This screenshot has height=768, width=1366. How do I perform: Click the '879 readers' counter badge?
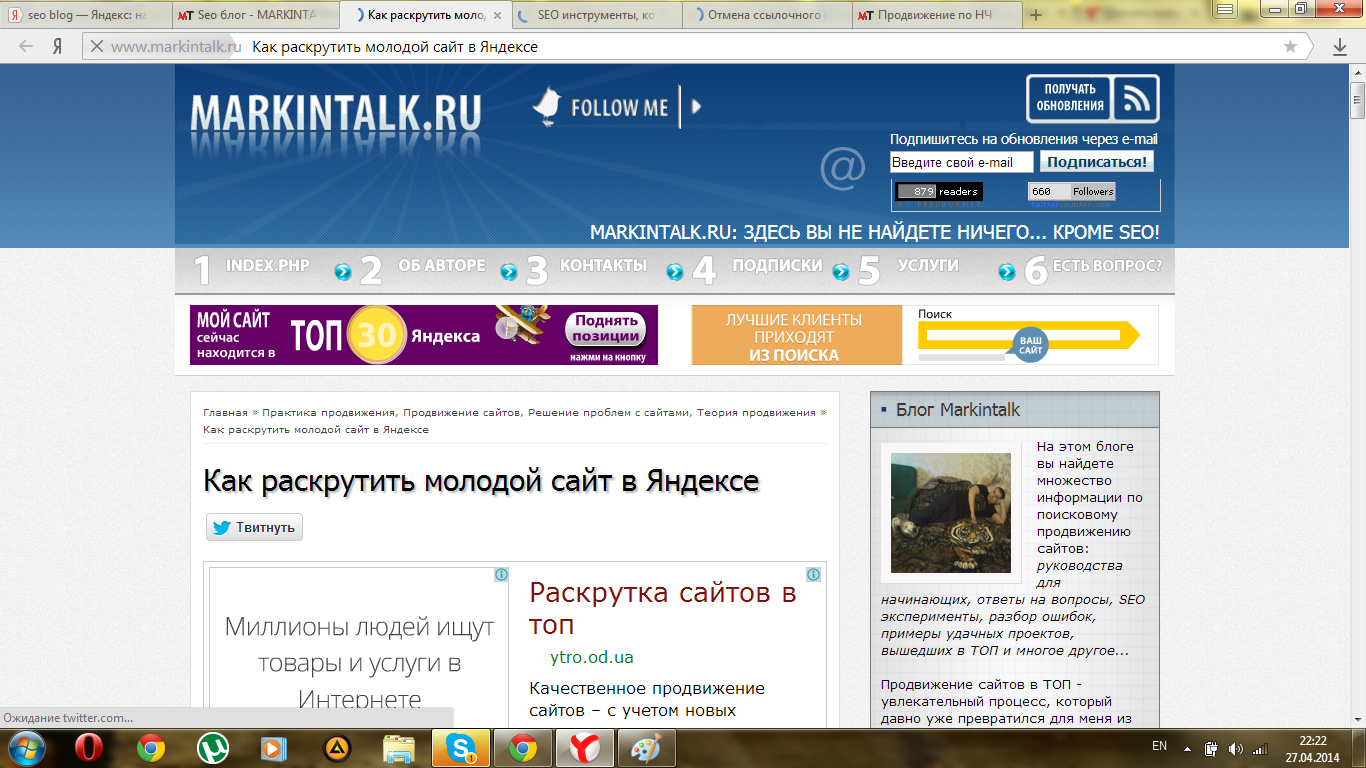pos(939,191)
